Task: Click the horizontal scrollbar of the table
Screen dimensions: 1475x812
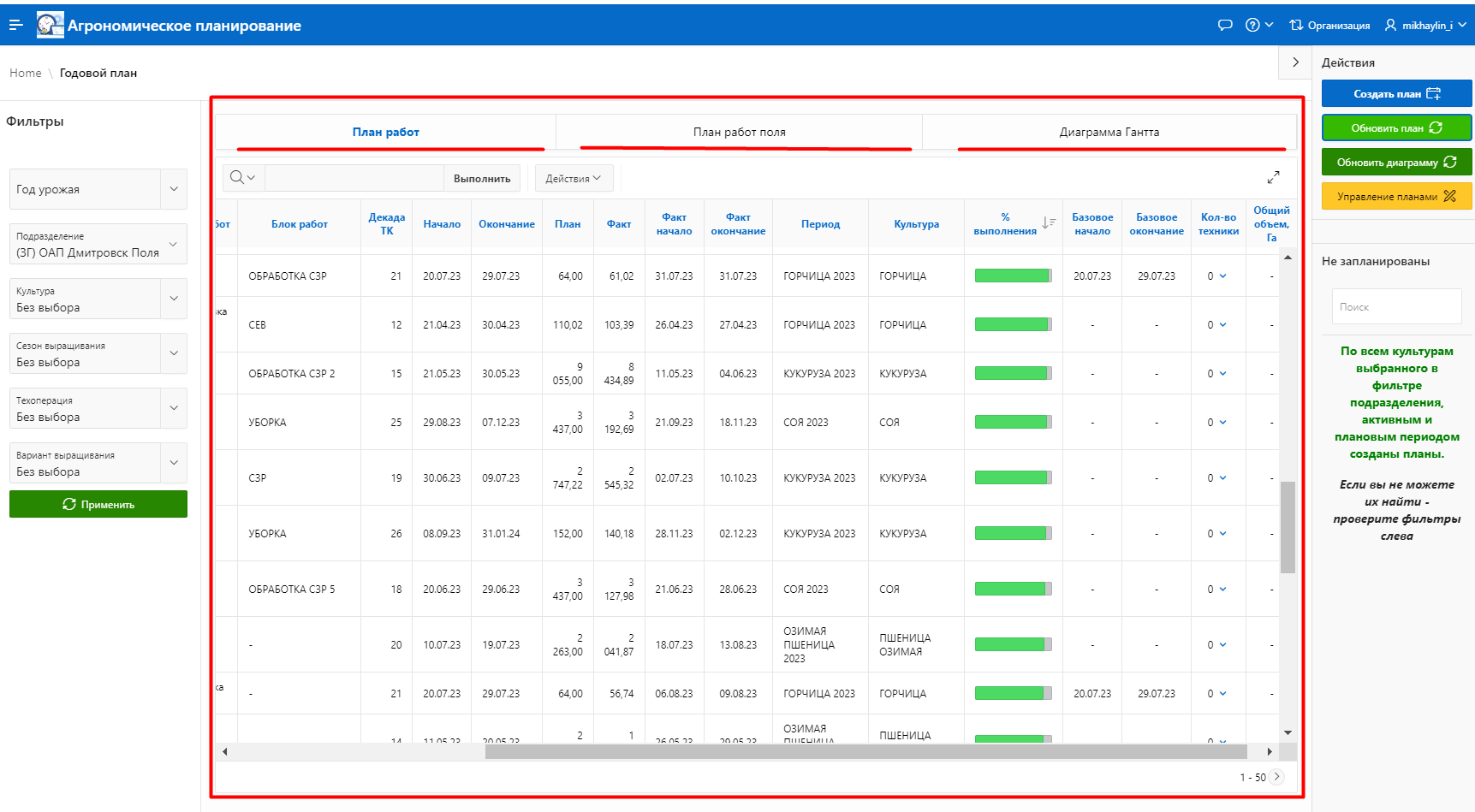Action: 865,752
